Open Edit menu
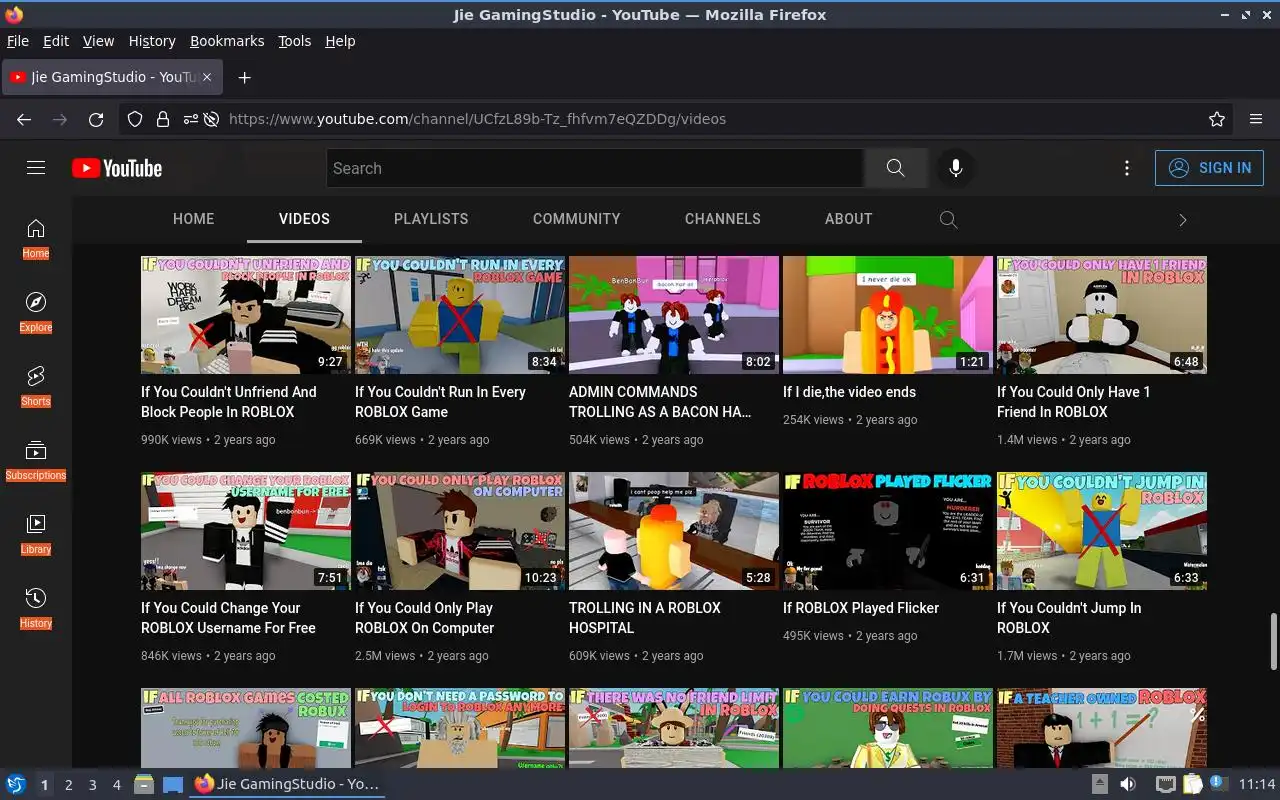Image resolution: width=1280 pixels, height=800 pixels. click(x=56, y=41)
